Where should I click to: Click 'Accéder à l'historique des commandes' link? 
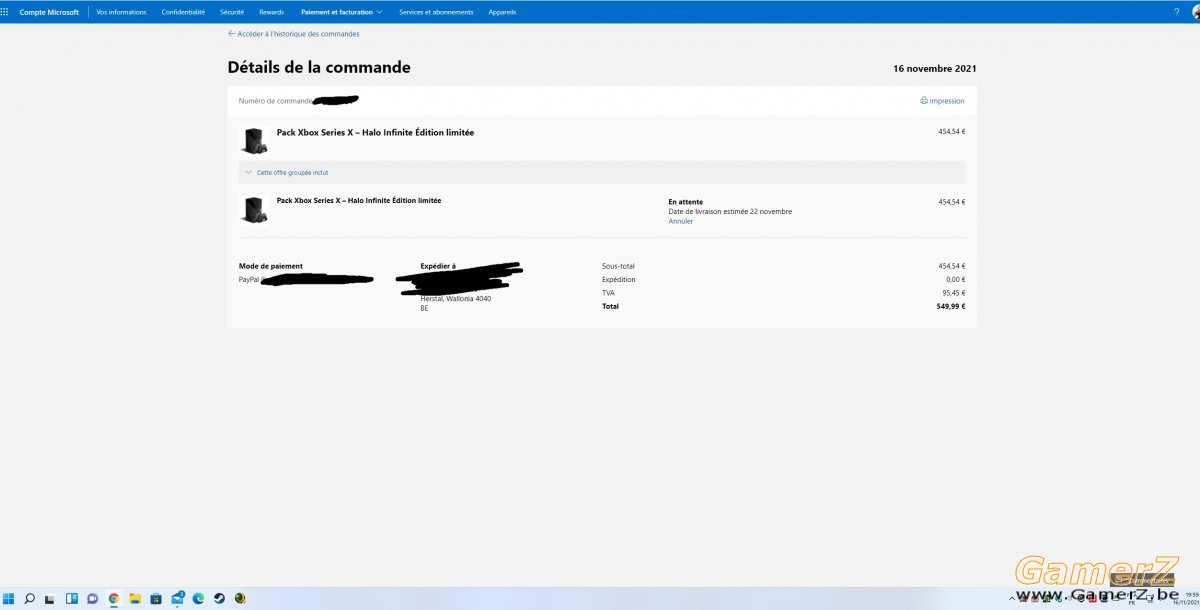[298, 34]
